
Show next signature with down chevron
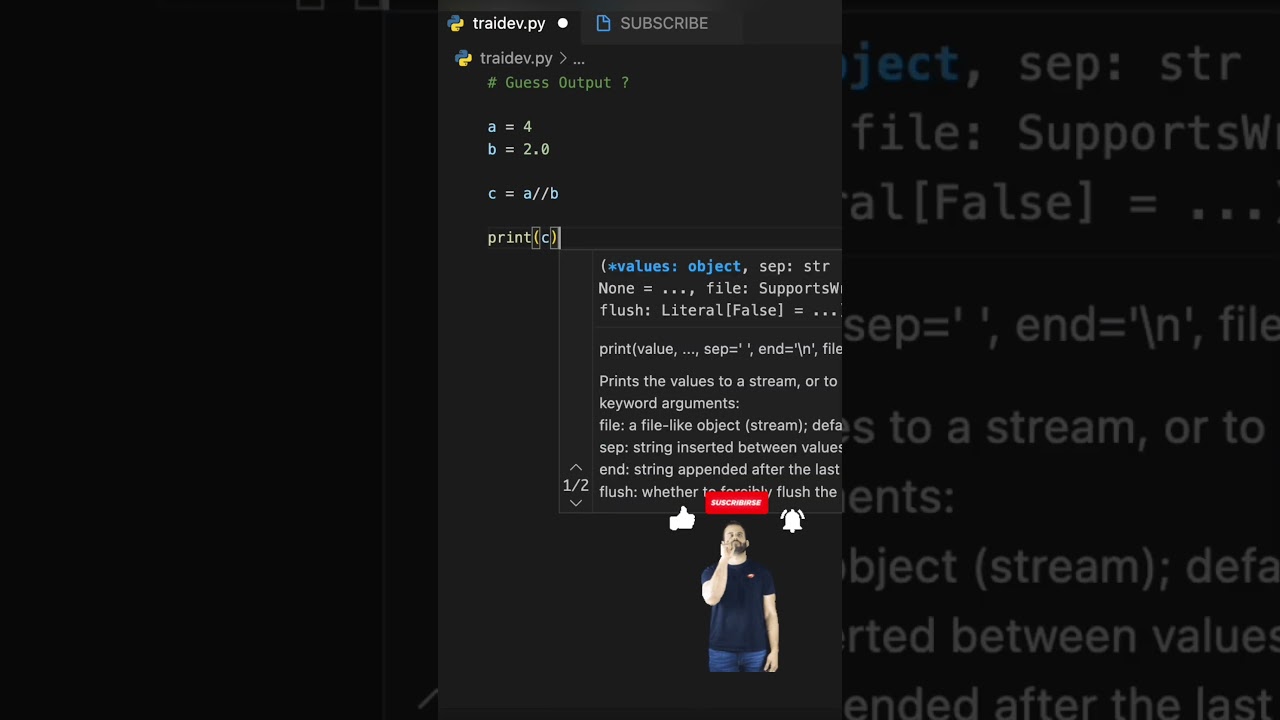575,503
